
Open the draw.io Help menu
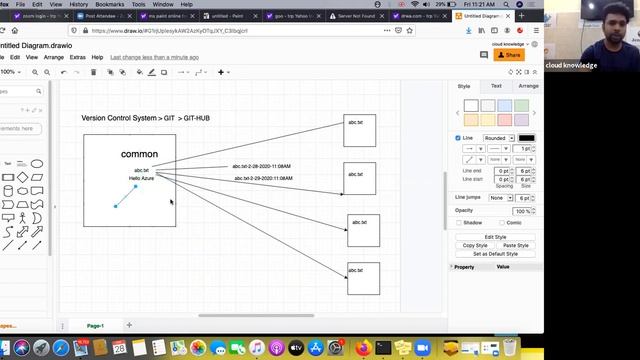[97, 58]
